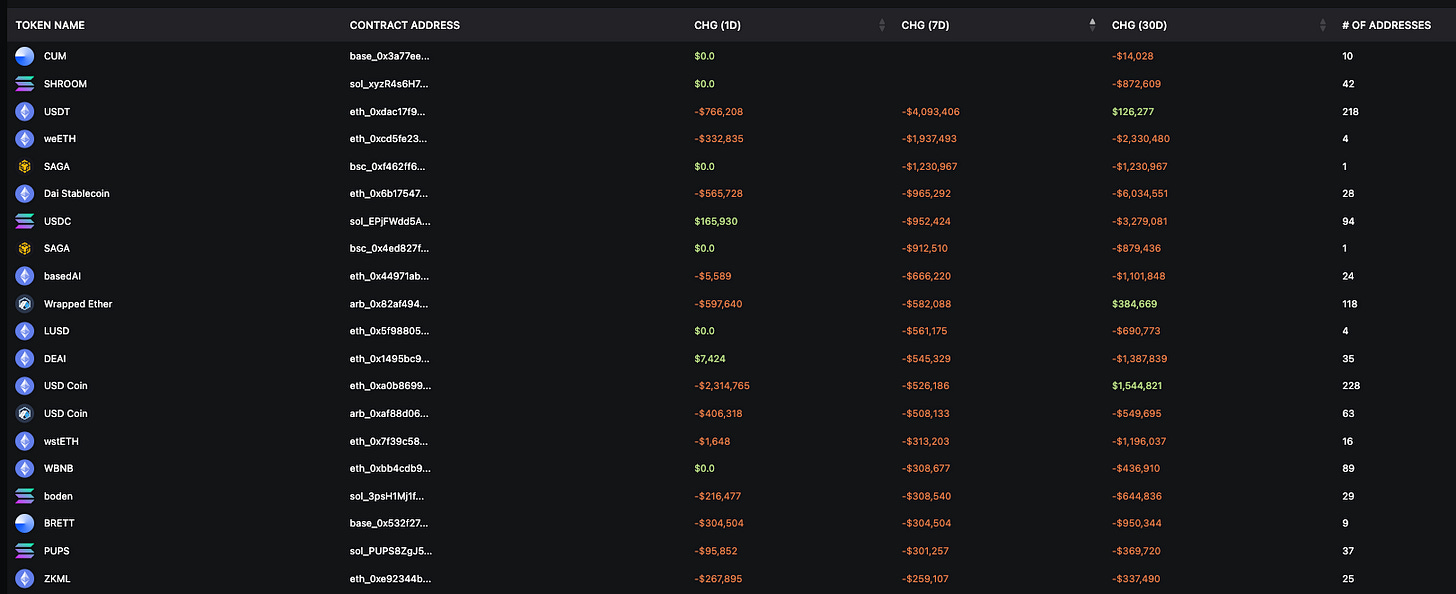Image resolution: width=1456 pixels, height=594 pixels.
Task: Click 30D change value $126,277
Action: pyautogui.click(x=1133, y=112)
